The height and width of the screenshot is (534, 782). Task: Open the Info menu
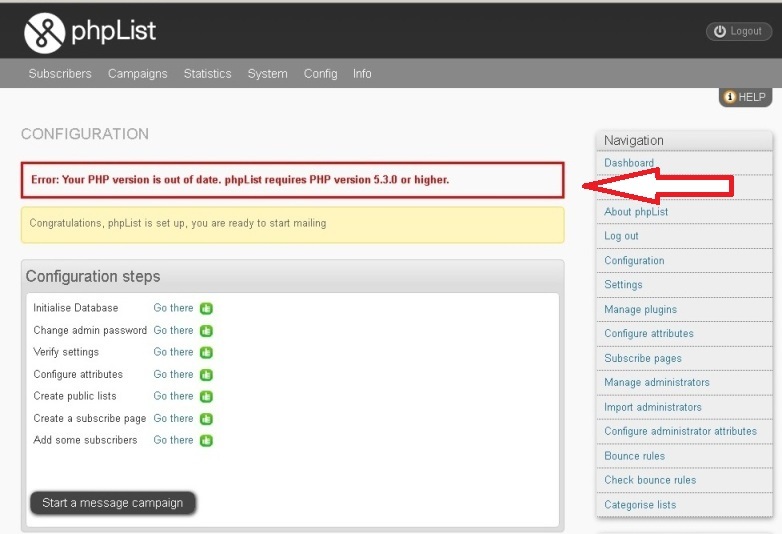362,74
